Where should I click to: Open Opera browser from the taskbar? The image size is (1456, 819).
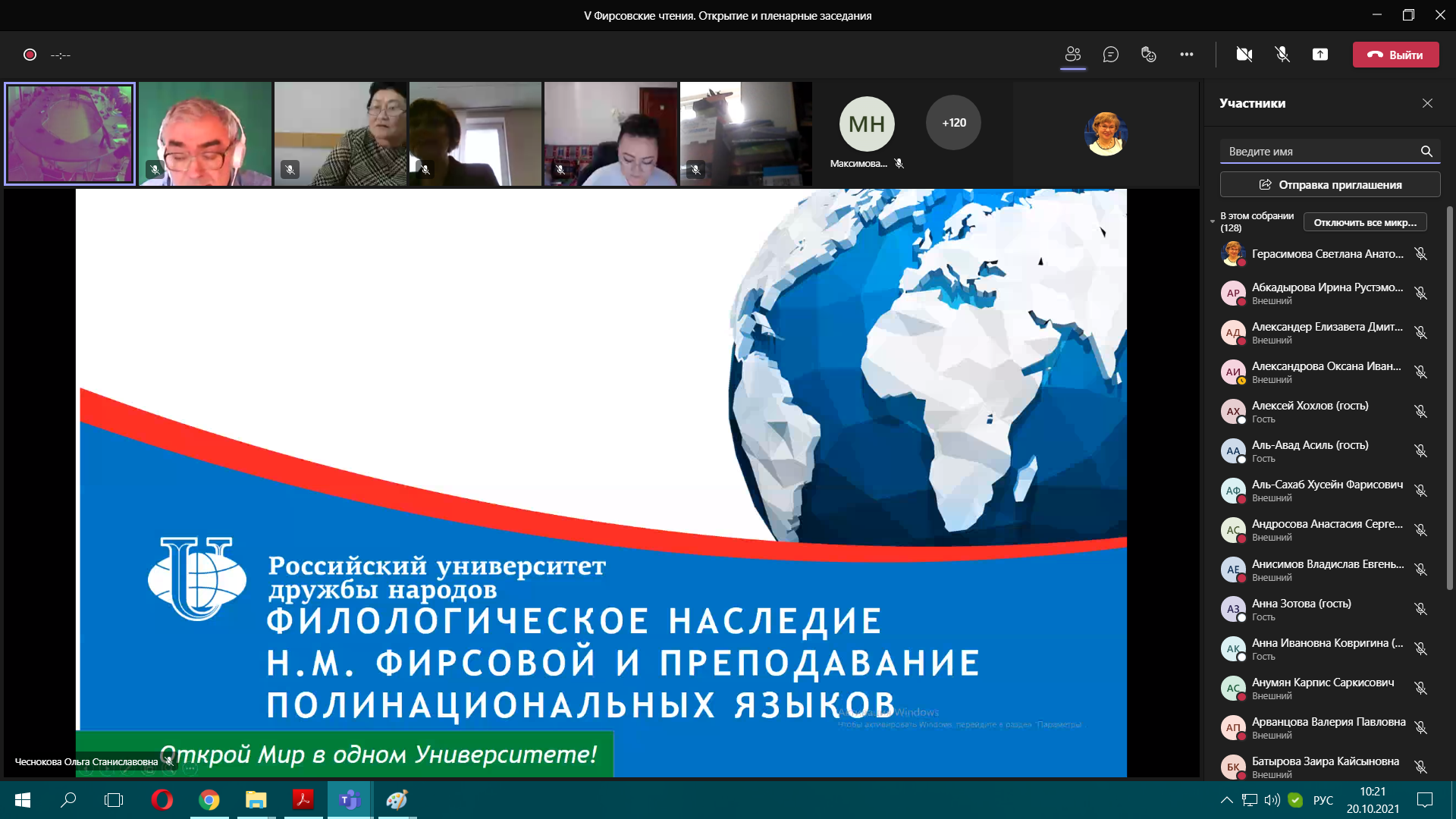point(162,800)
